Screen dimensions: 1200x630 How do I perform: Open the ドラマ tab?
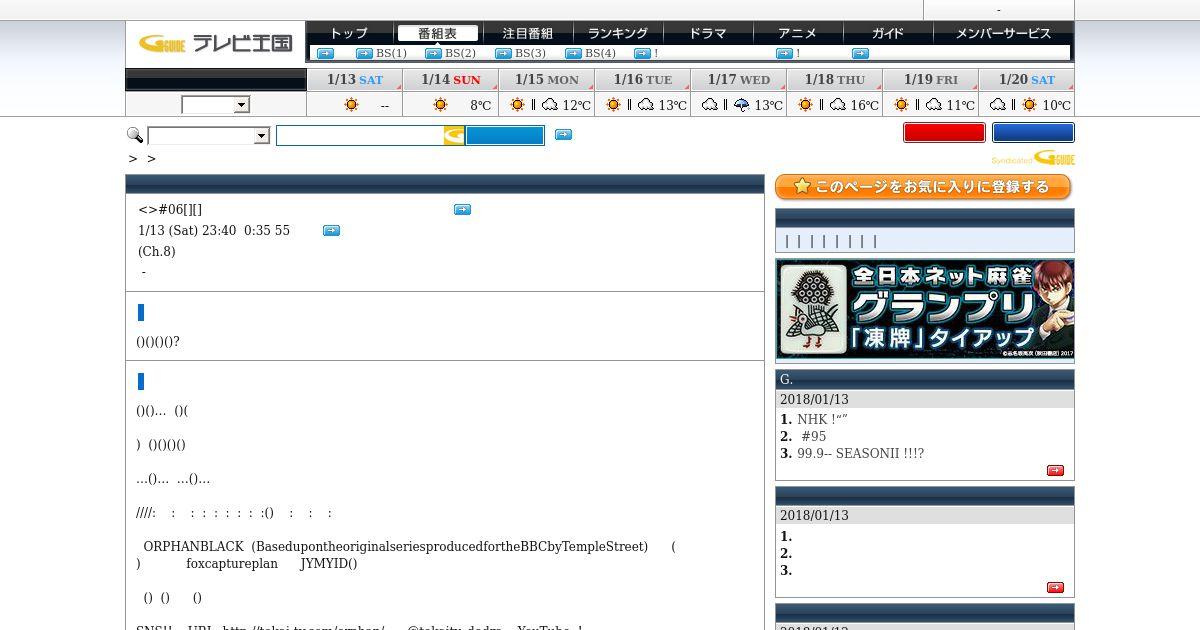click(708, 33)
